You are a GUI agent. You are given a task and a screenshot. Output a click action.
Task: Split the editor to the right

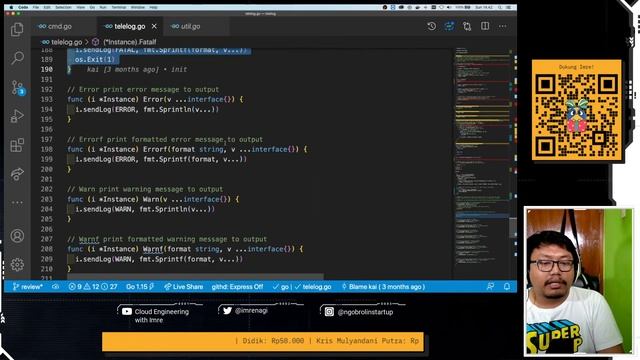(485, 26)
